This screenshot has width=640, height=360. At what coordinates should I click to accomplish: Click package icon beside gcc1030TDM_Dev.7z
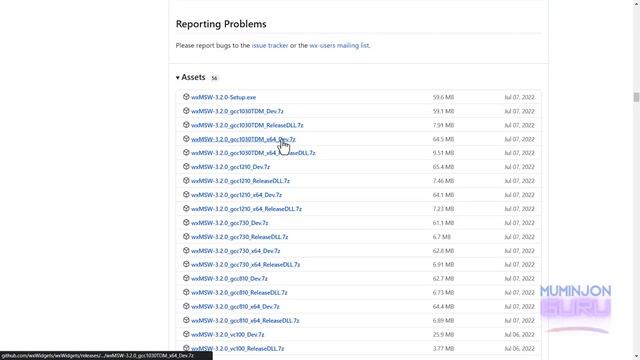click(186, 111)
